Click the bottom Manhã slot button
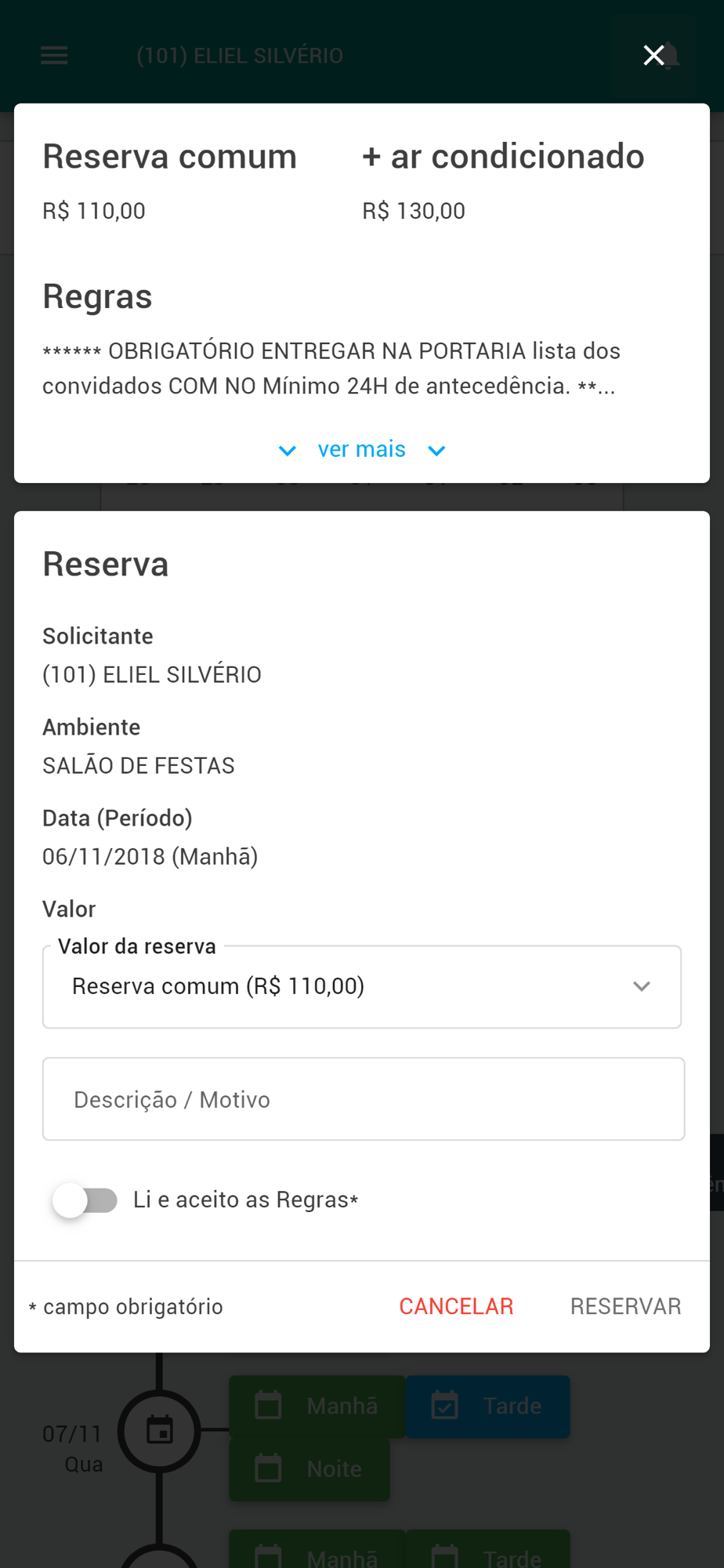724x1568 pixels. coord(317,1551)
